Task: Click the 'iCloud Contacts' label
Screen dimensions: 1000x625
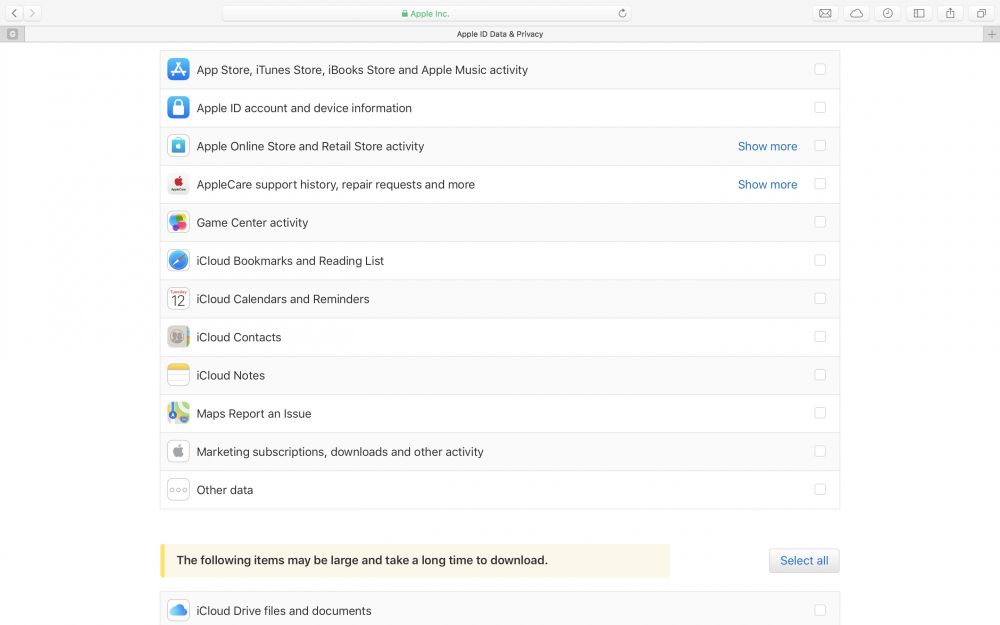Action: 239,337
